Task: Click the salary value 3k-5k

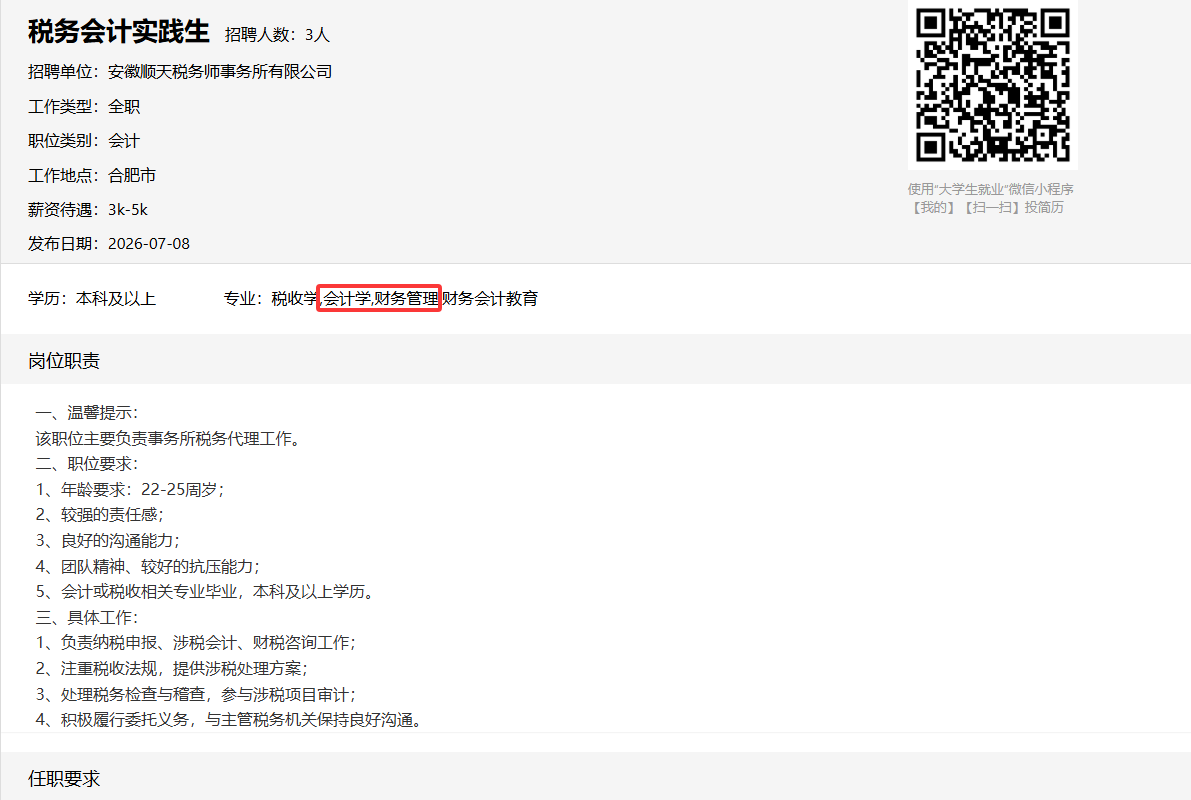Action: tap(128, 210)
